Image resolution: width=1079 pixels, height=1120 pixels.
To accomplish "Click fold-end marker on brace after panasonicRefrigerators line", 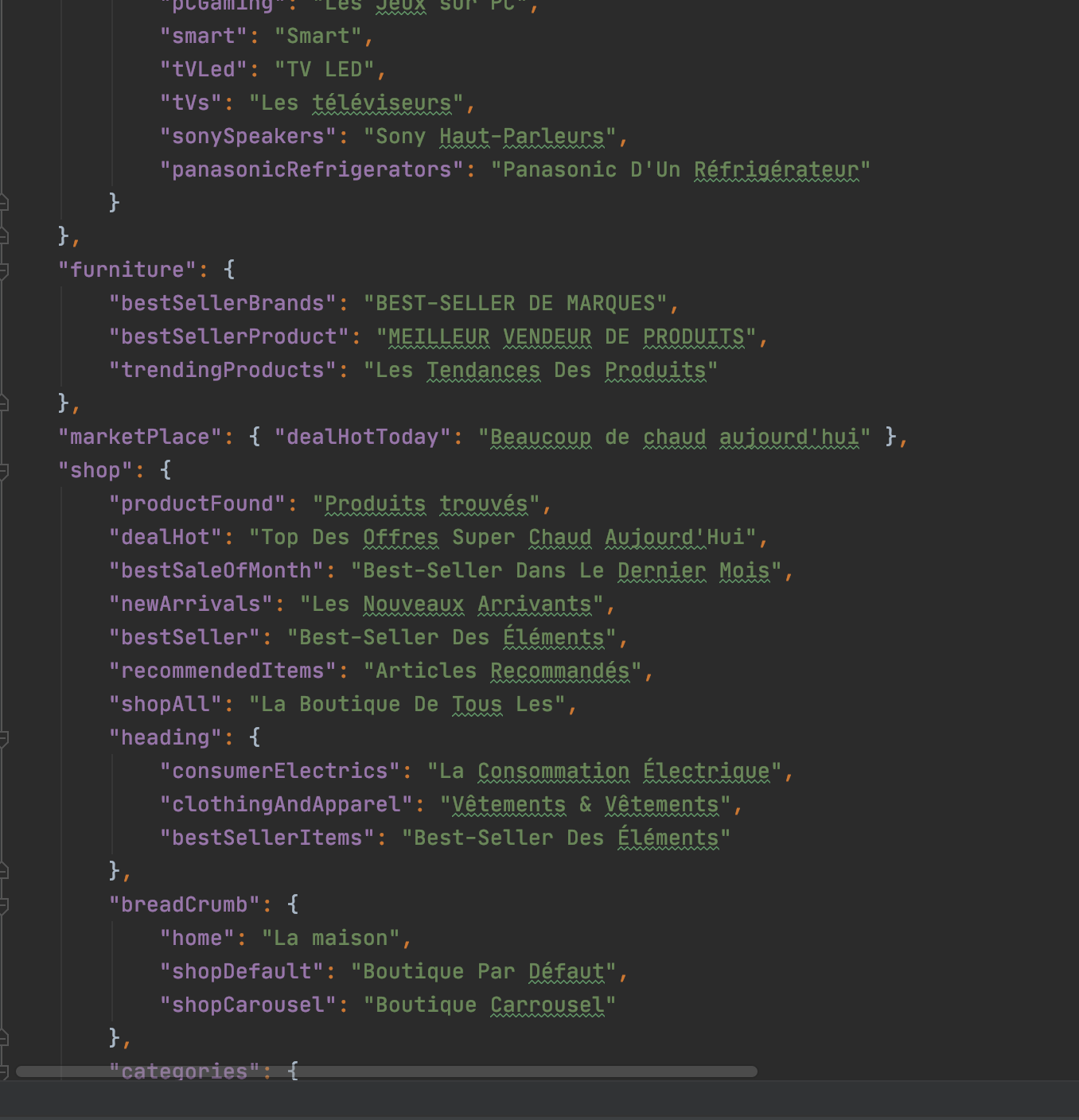I will [4, 202].
